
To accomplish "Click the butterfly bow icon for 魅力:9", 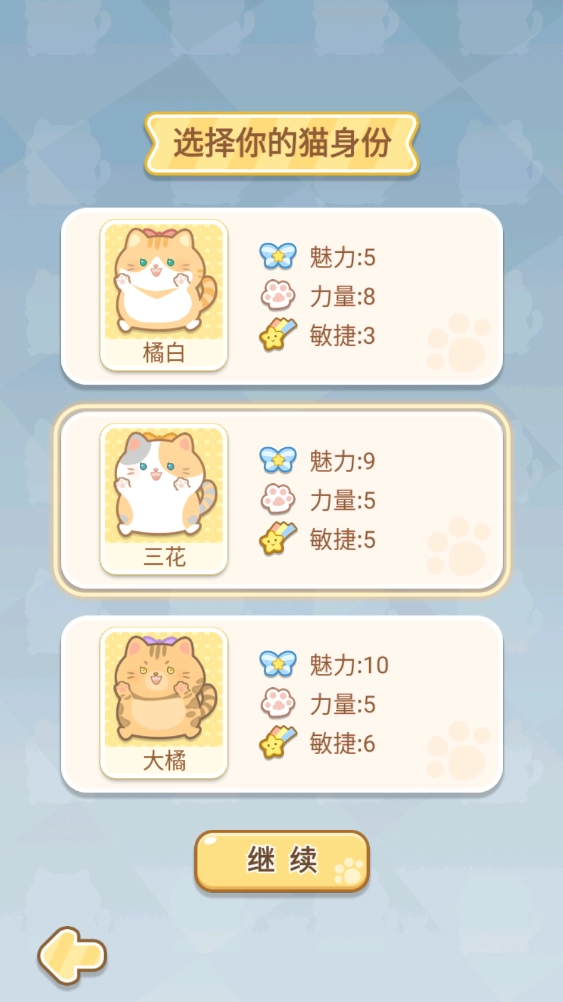I will 278,459.
